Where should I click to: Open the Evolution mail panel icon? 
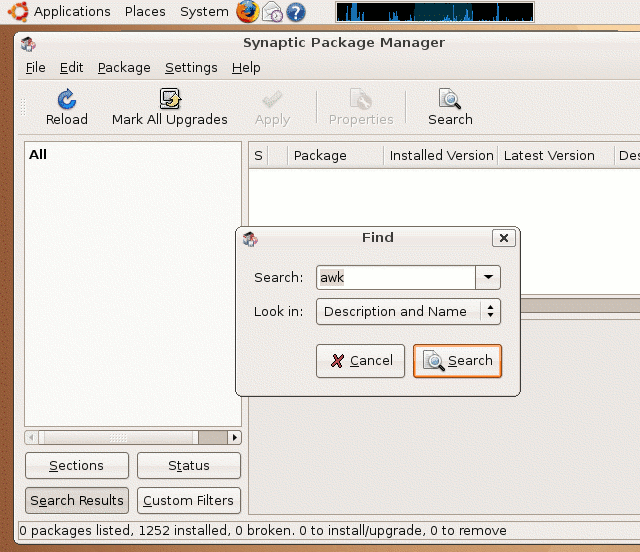click(272, 11)
